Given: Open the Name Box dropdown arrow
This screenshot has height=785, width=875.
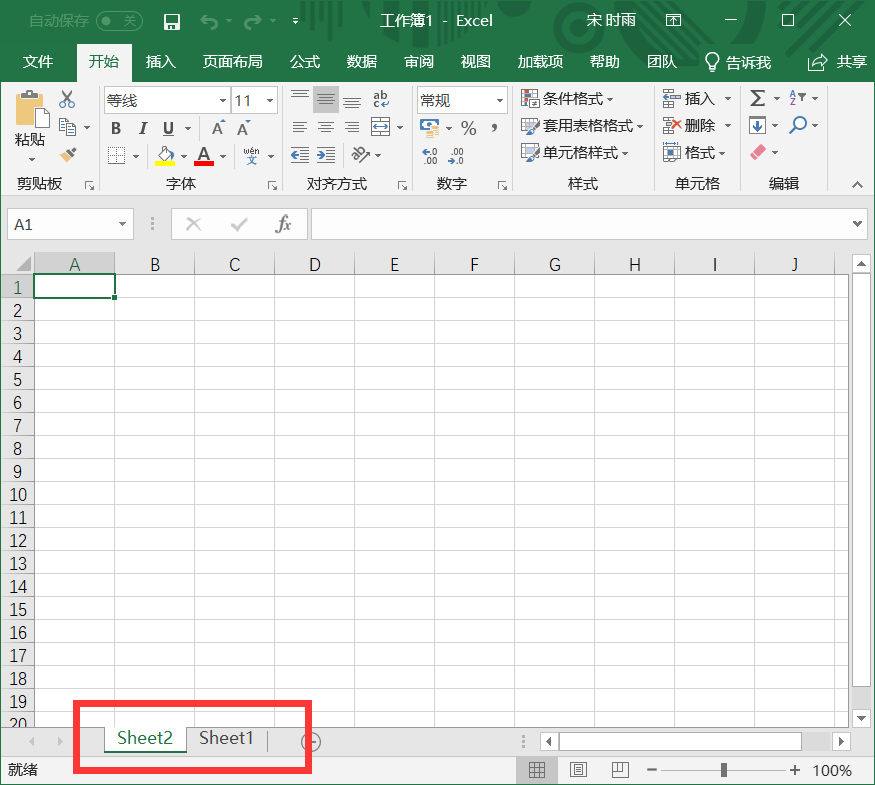Looking at the screenshot, I should 123,225.
